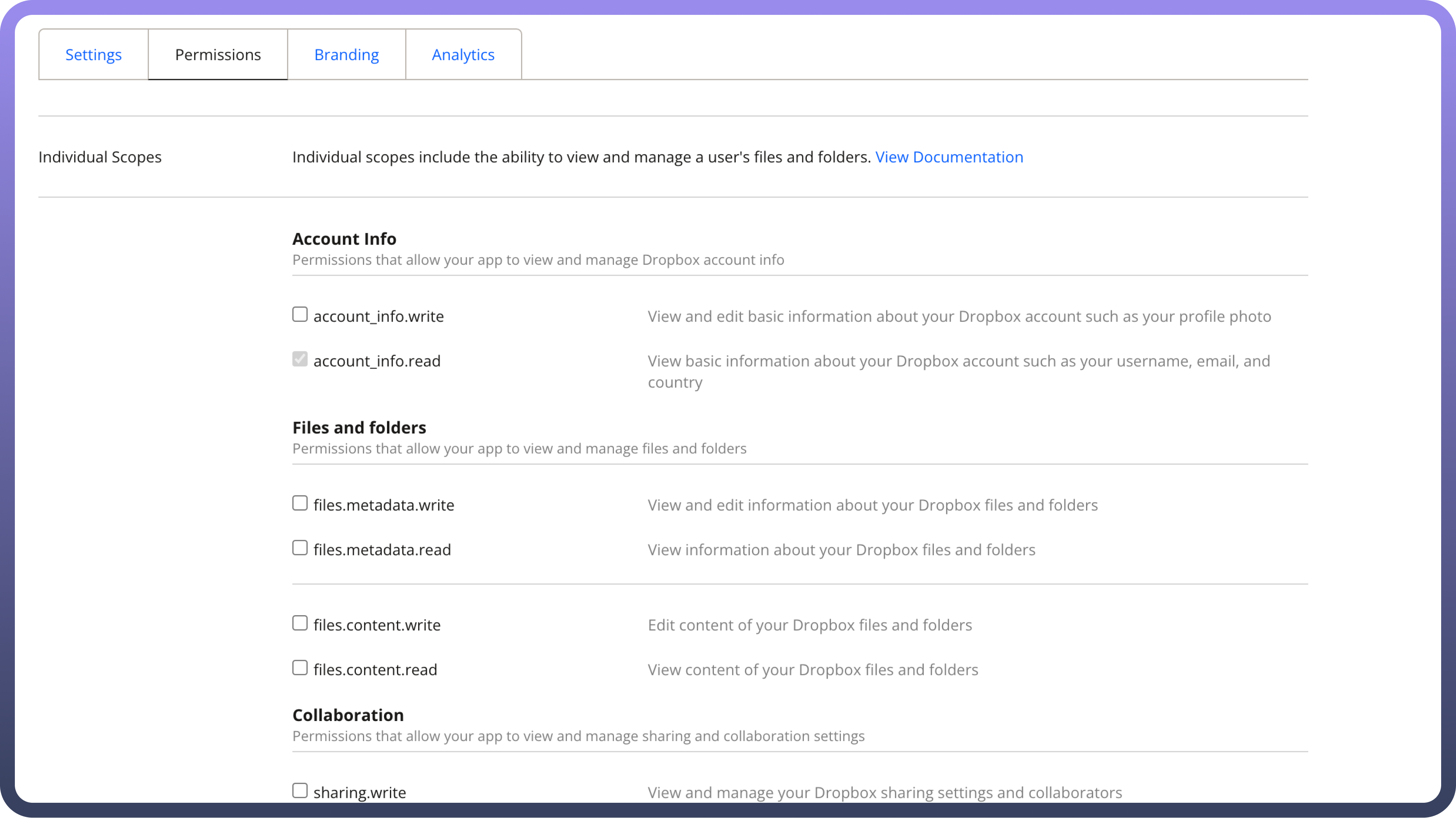Click the Files and folders heading
This screenshot has width=1456, height=818.
click(x=359, y=427)
